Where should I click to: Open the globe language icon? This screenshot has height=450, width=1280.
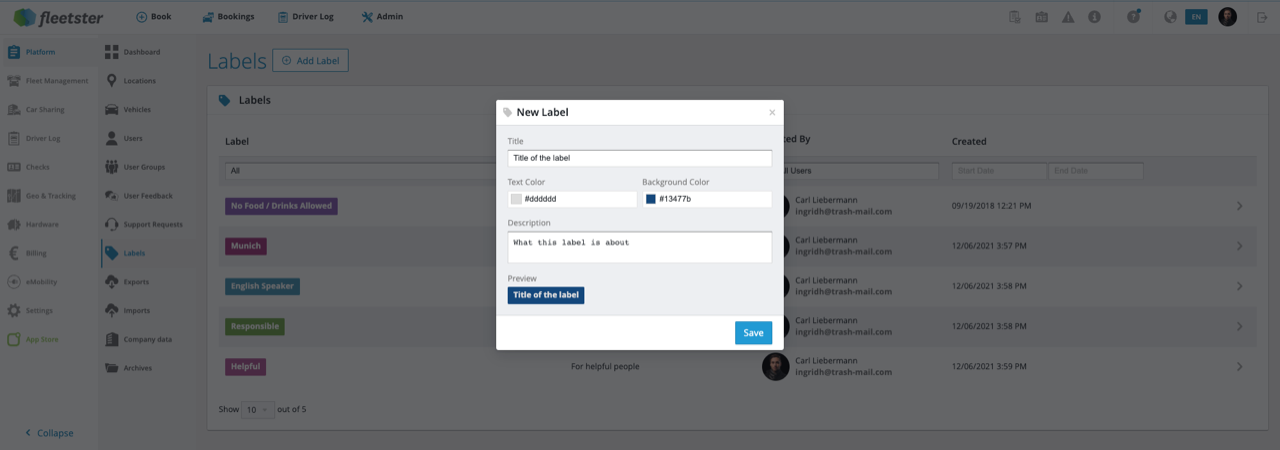pyautogui.click(x=1170, y=17)
